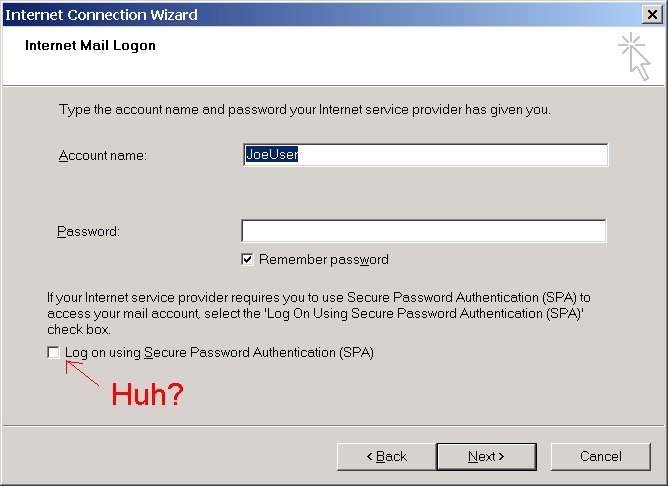Click the wizard cursor icon in header
The image size is (668, 486).
point(634,56)
